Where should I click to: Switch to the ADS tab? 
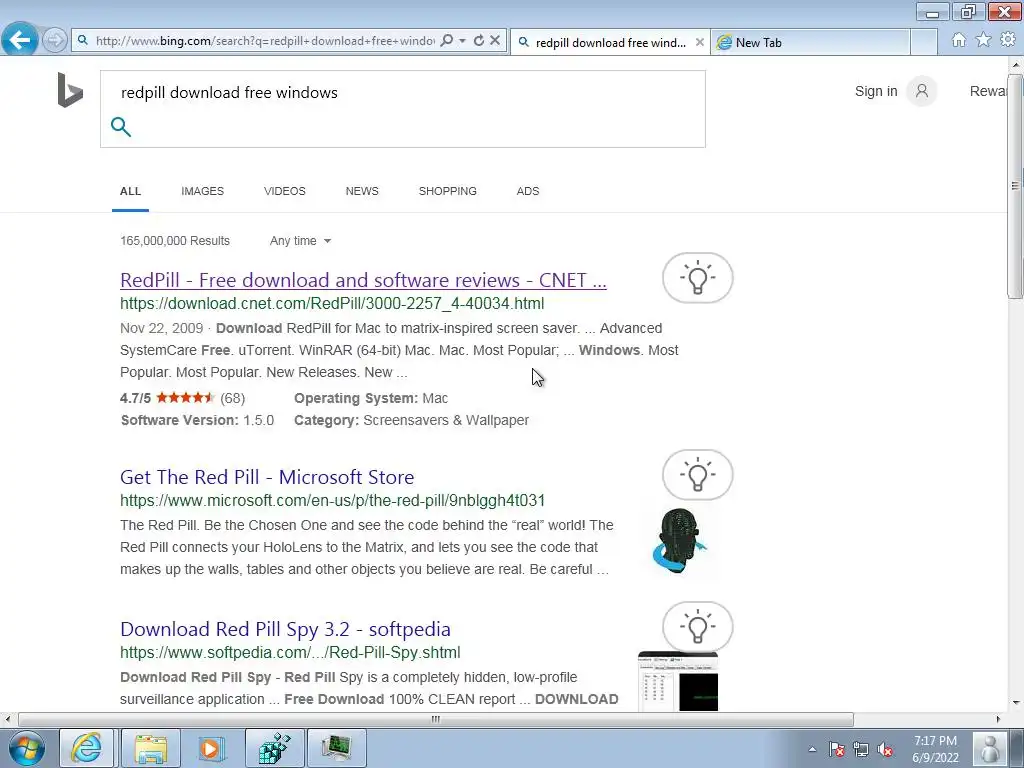(x=528, y=191)
